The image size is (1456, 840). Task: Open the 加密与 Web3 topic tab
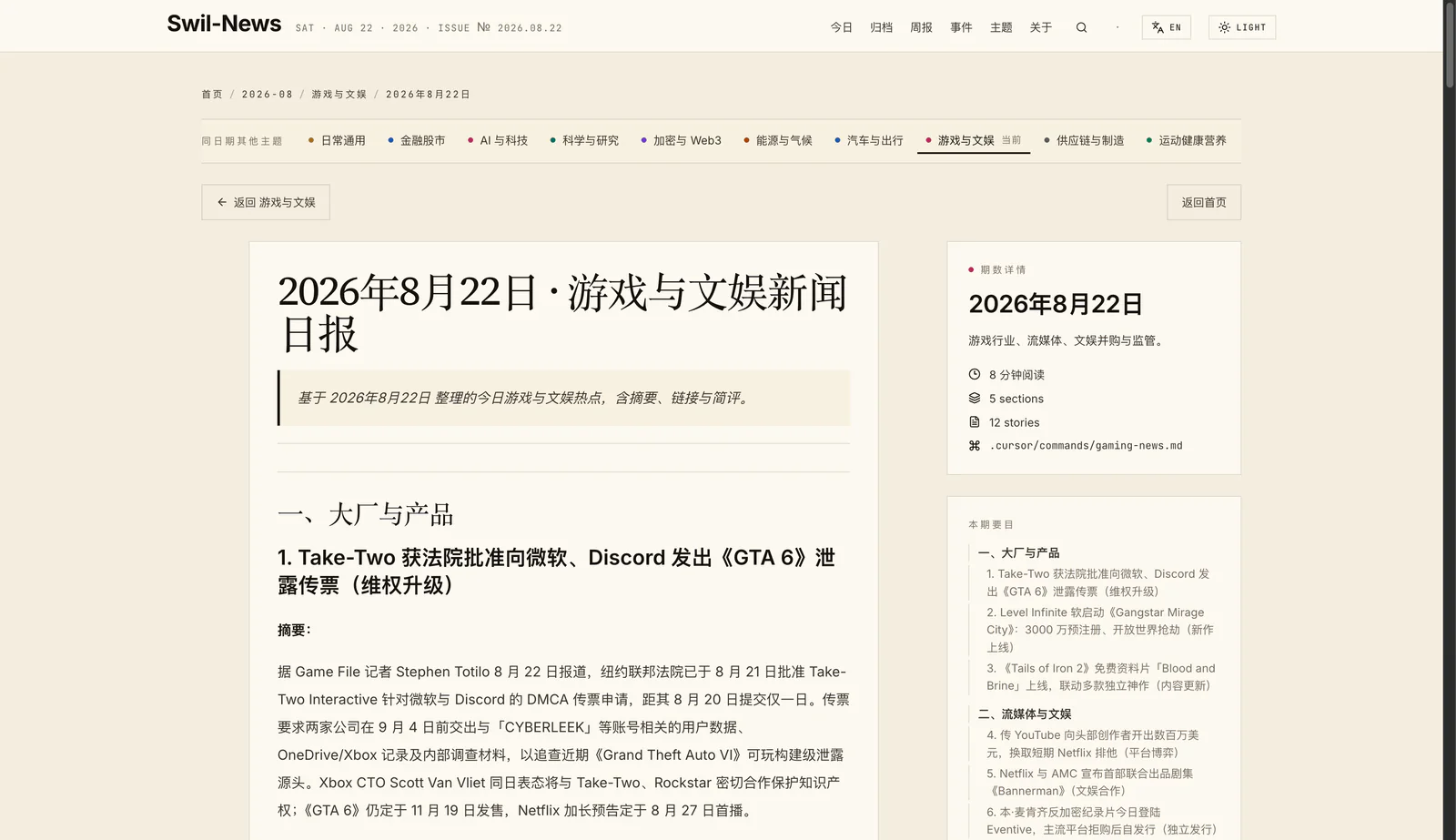[x=681, y=140]
